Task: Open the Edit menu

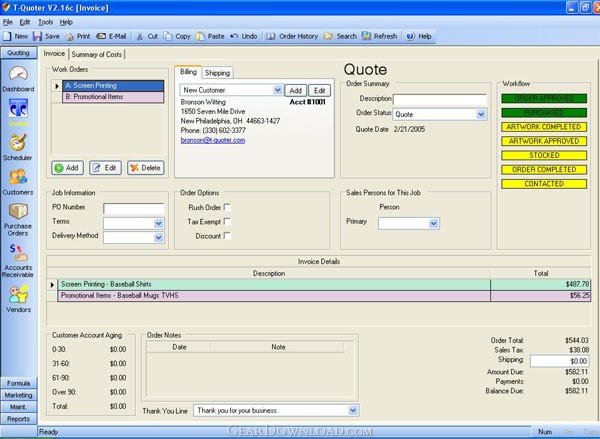Action: pos(25,22)
